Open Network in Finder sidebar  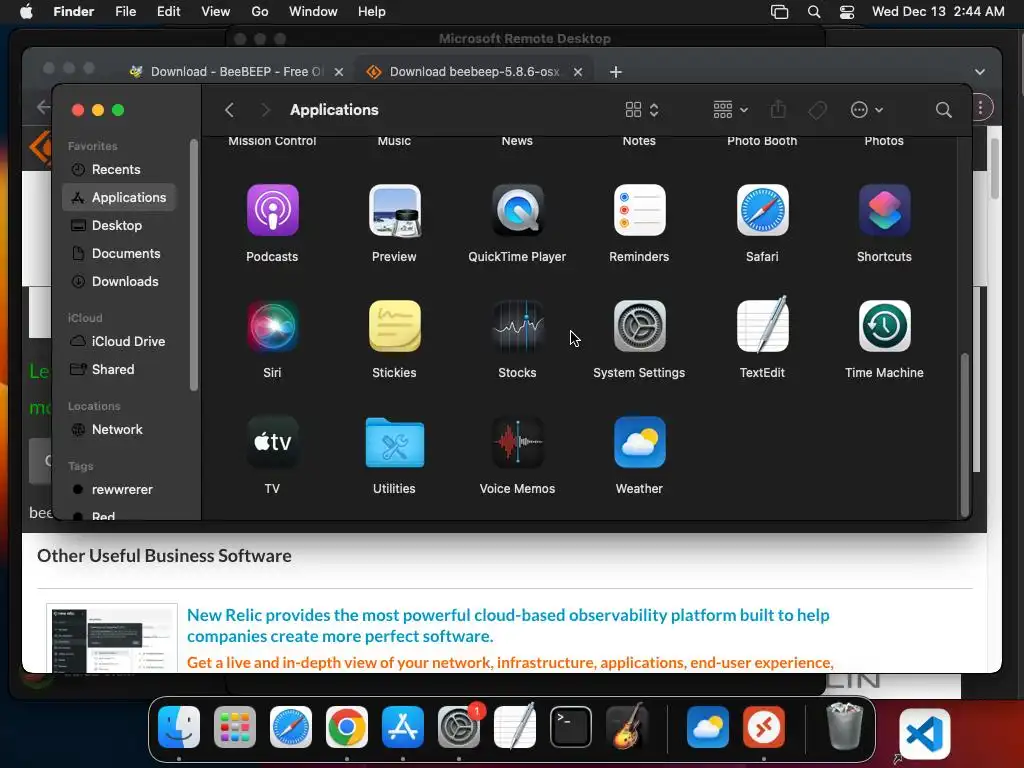click(118, 430)
